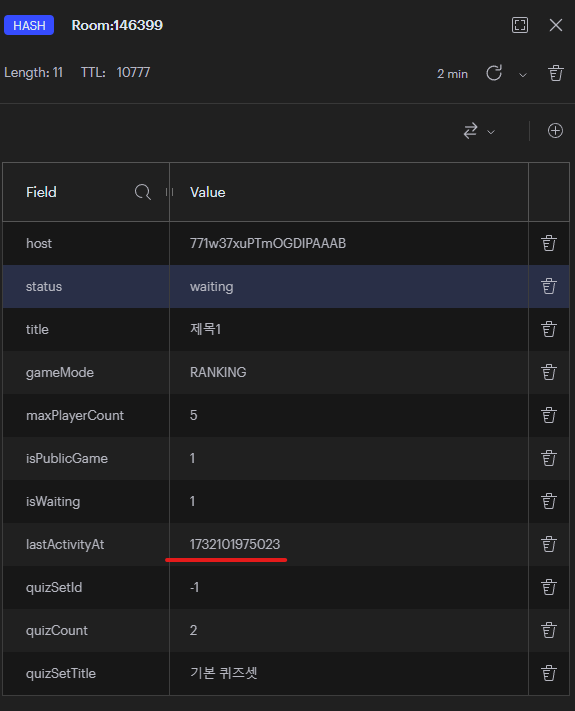This screenshot has height=711, width=575.
Task: Delete the Room:146399 key
Action: click(x=556, y=73)
